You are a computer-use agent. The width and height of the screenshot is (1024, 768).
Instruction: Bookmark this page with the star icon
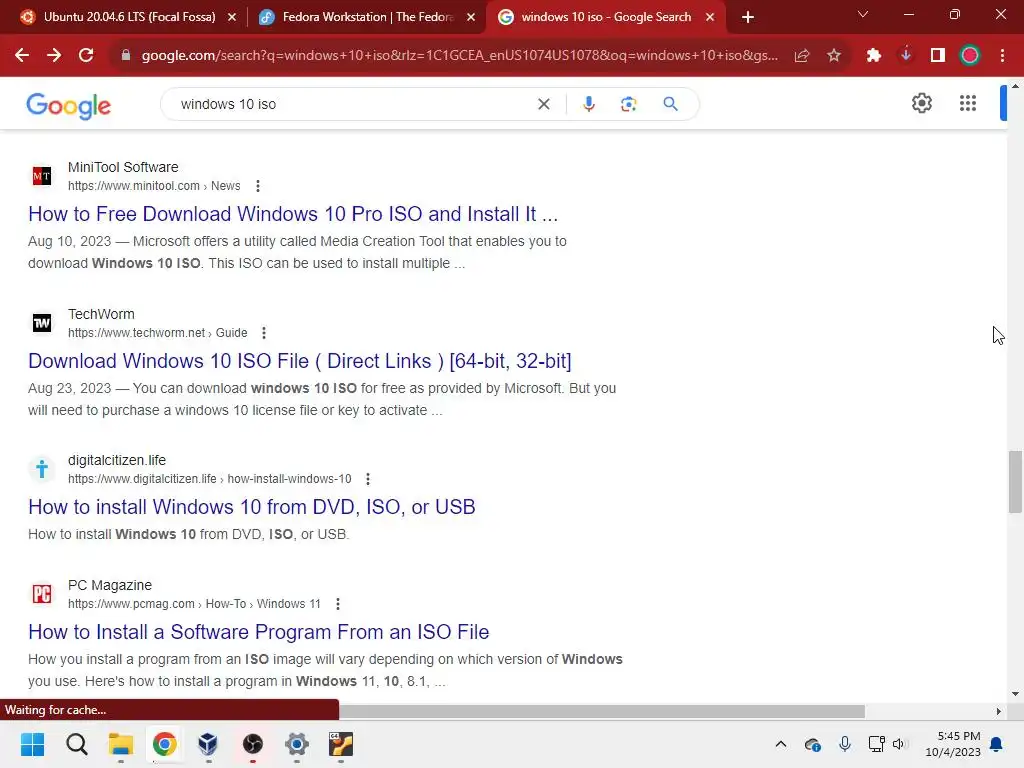point(834,56)
